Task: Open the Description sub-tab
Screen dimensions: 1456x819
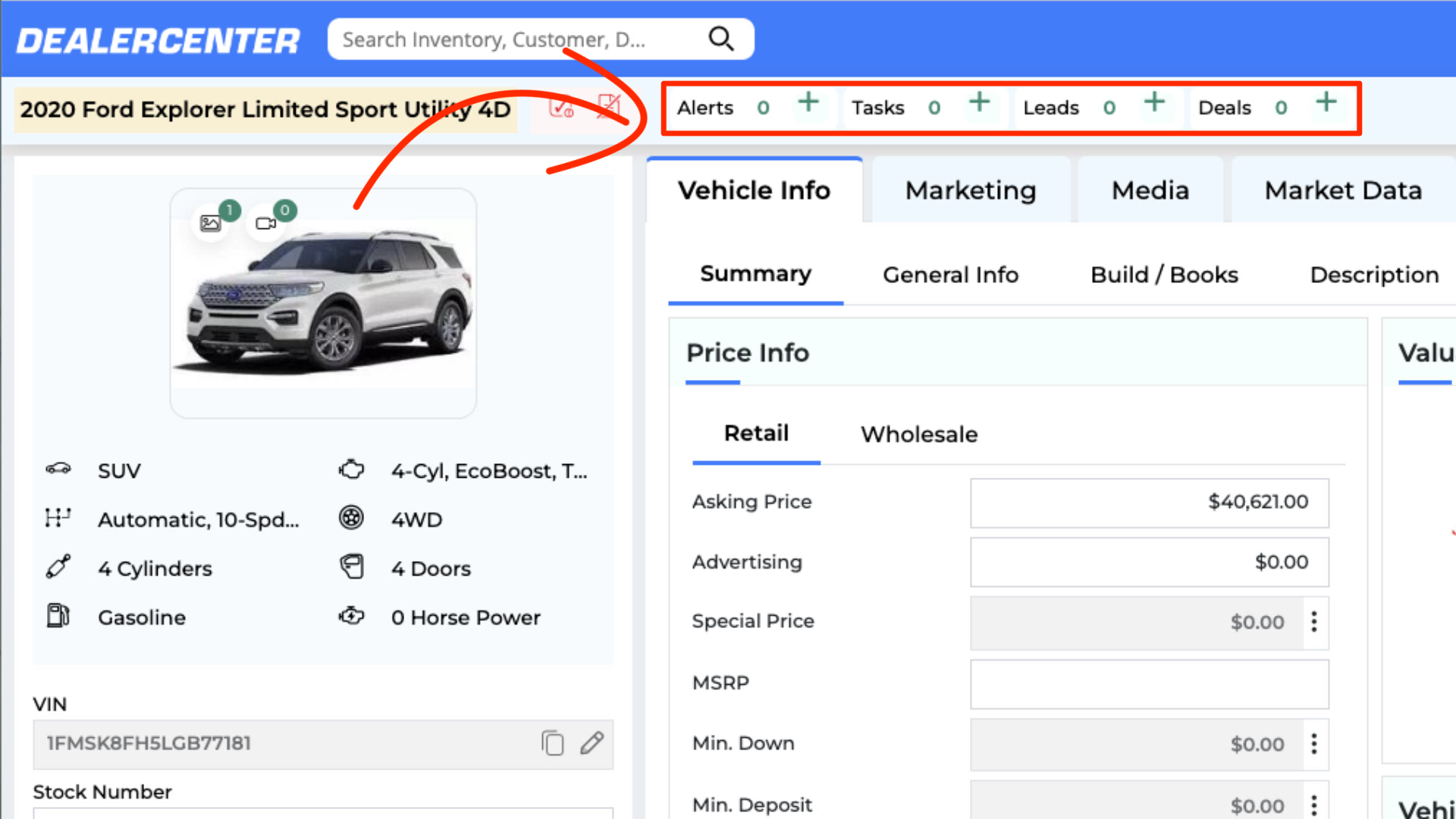Action: coord(1374,275)
